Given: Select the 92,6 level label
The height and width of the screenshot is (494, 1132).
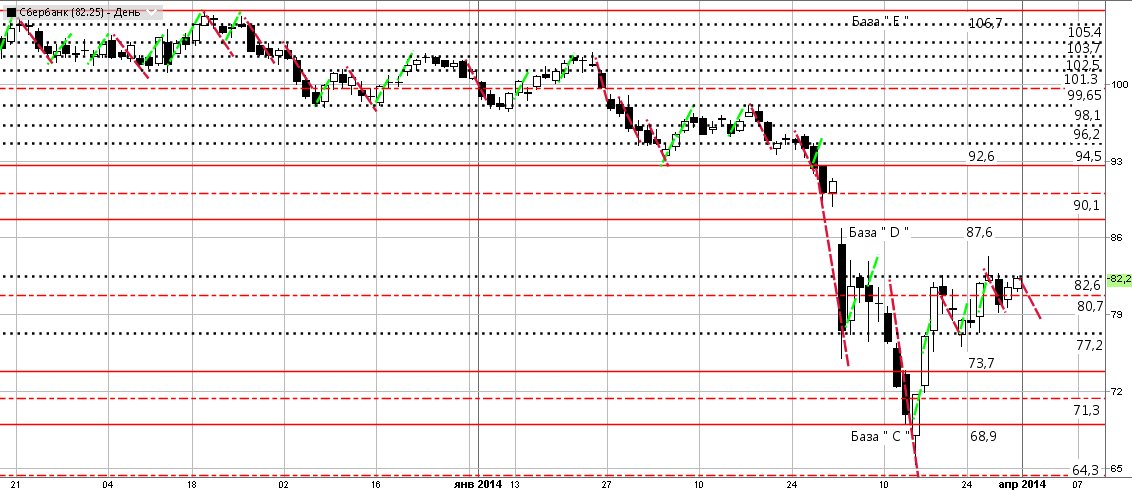Looking at the screenshot, I should tap(984, 157).
